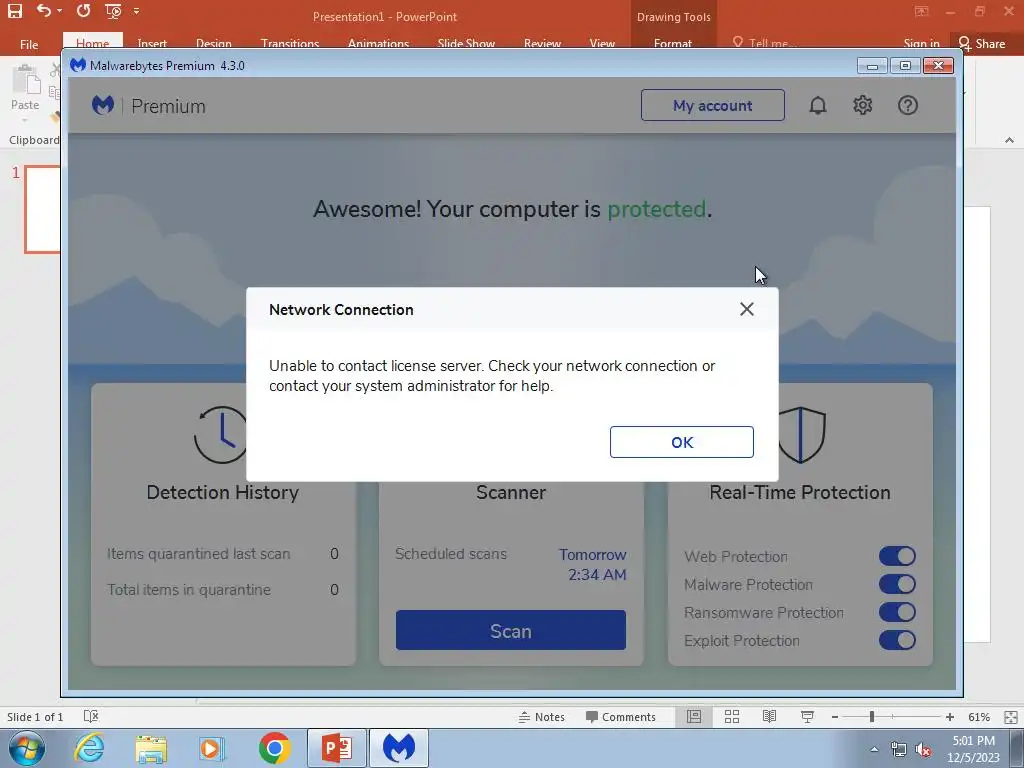
Task: Switch to Slide Sorter view icon
Action: [x=732, y=716]
